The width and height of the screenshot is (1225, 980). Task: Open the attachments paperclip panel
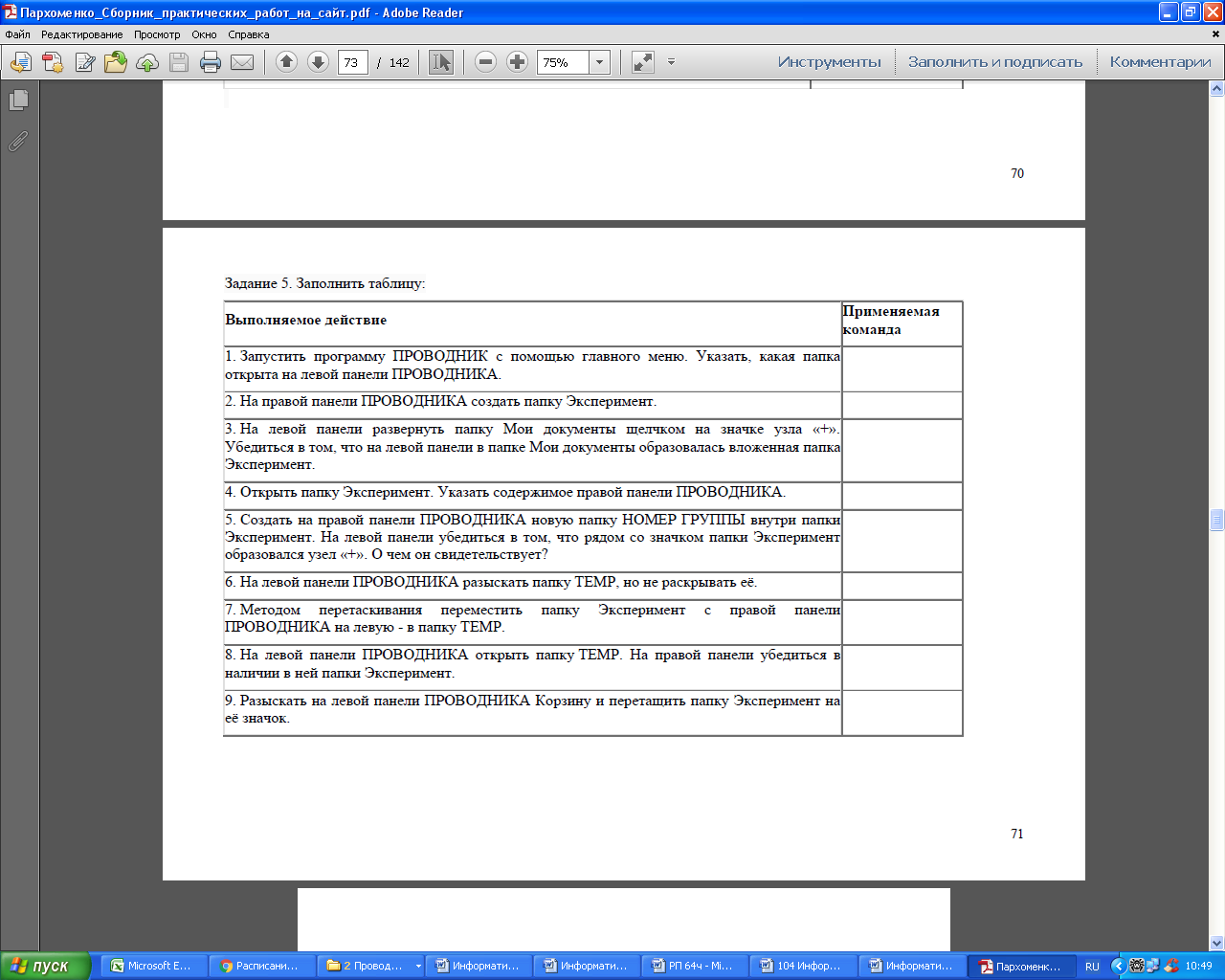[x=18, y=141]
